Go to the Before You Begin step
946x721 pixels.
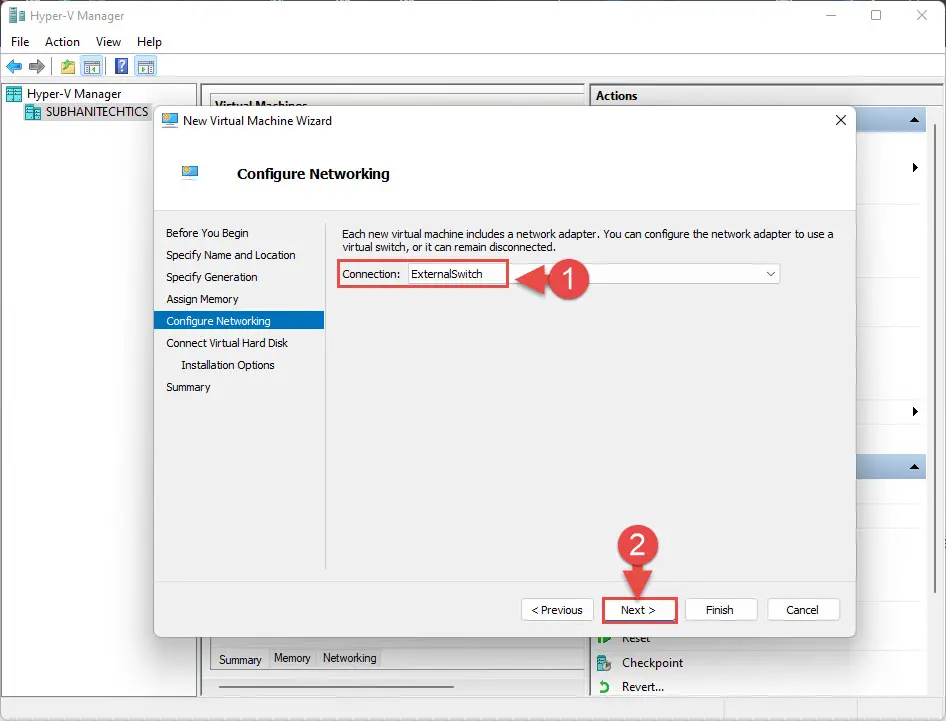pyautogui.click(x=207, y=233)
